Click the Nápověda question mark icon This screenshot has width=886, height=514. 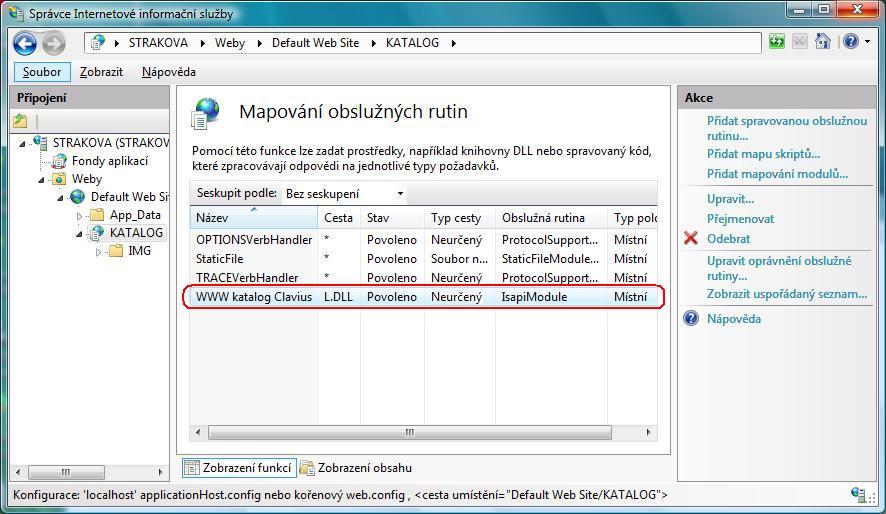[x=690, y=319]
